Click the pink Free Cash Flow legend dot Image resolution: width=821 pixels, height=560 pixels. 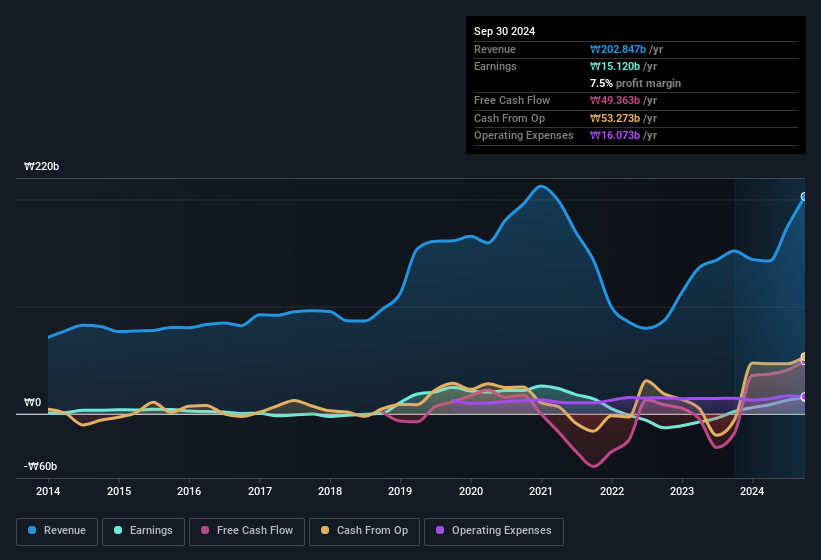206,531
